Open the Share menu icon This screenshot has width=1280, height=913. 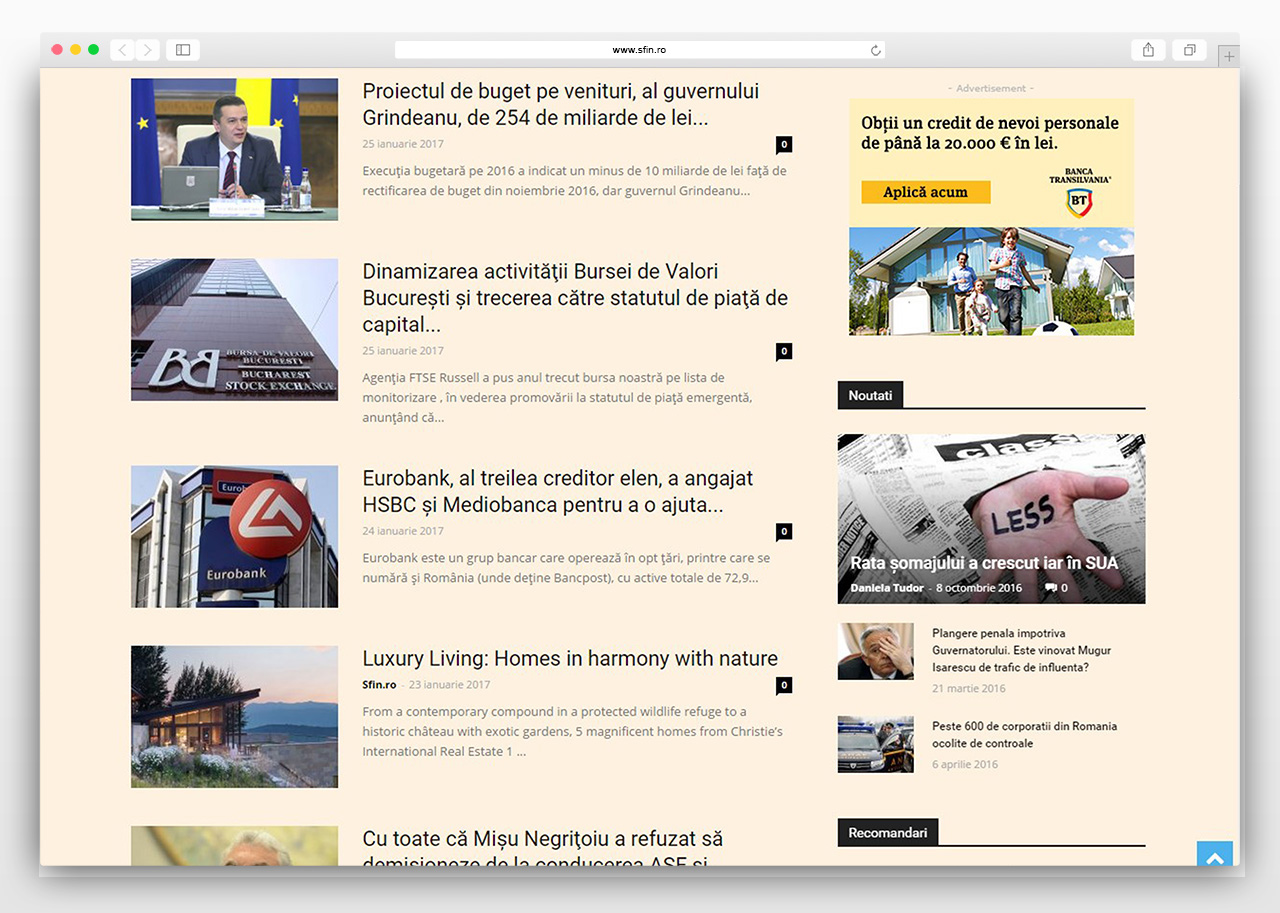pyautogui.click(x=1148, y=50)
